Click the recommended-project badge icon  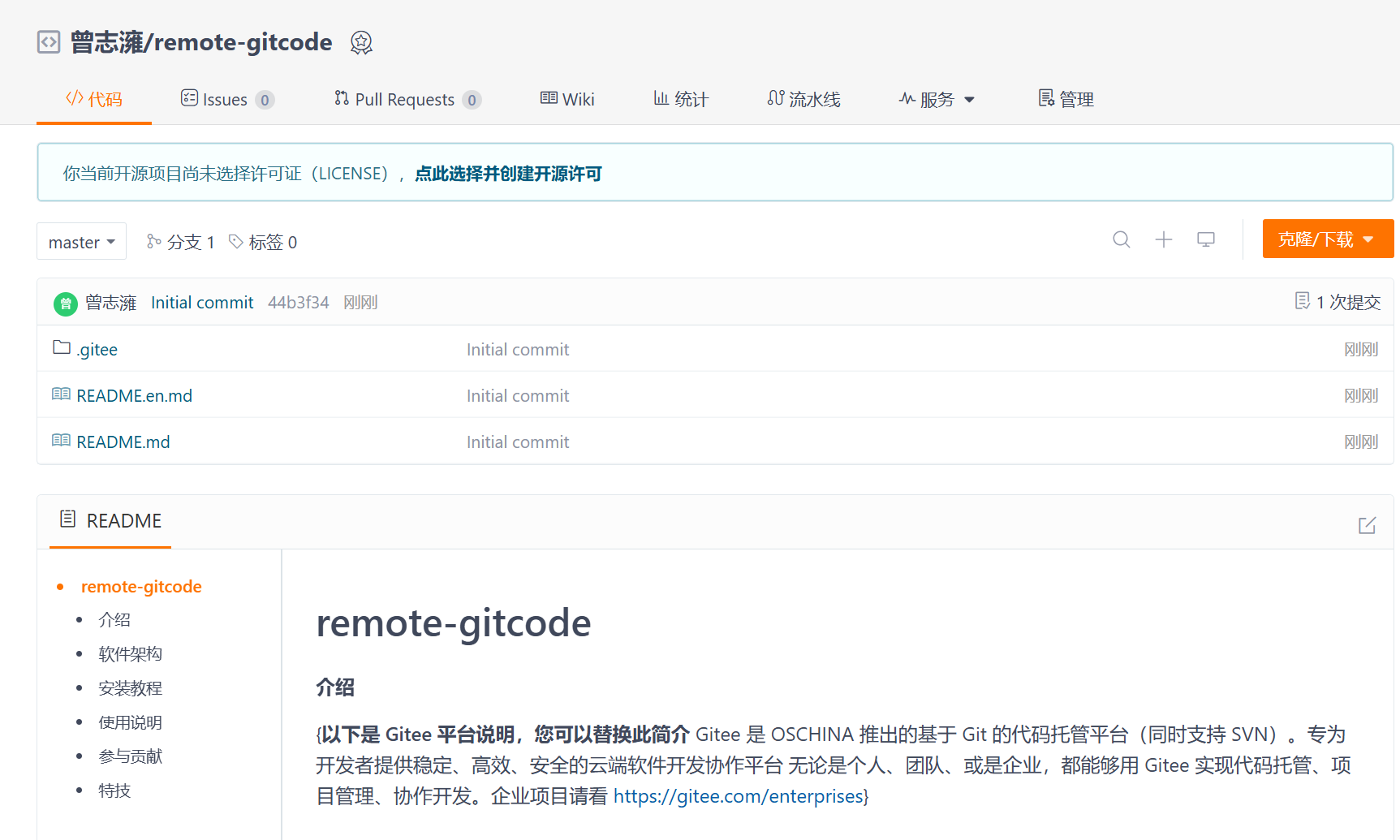tap(361, 42)
